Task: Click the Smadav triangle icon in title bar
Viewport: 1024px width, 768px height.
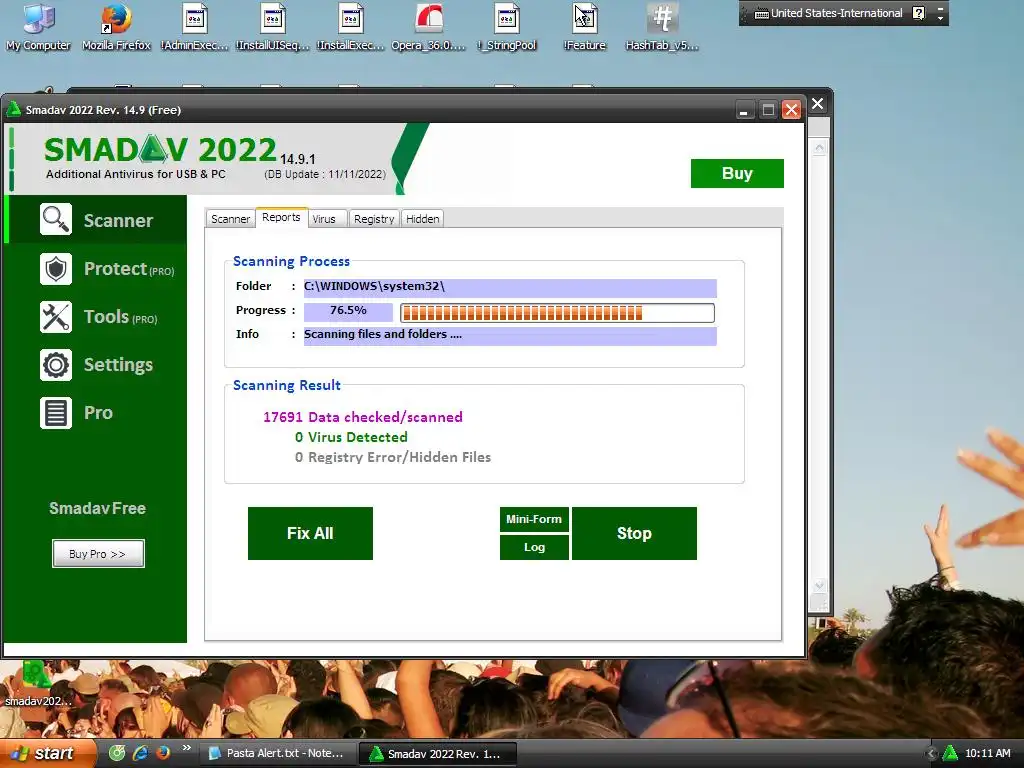Action: pyautogui.click(x=13, y=109)
